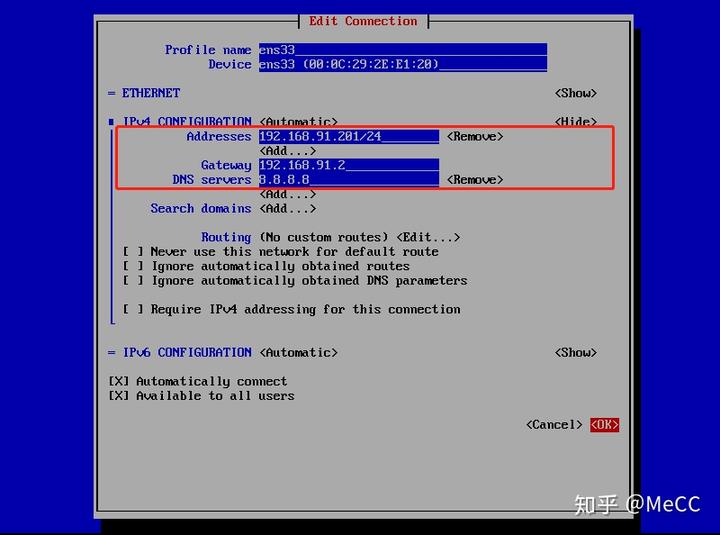Viewport: 720px width, 535px height.
Task: Remove the 8.8.8.8 DNS server entry
Action: tap(475, 179)
